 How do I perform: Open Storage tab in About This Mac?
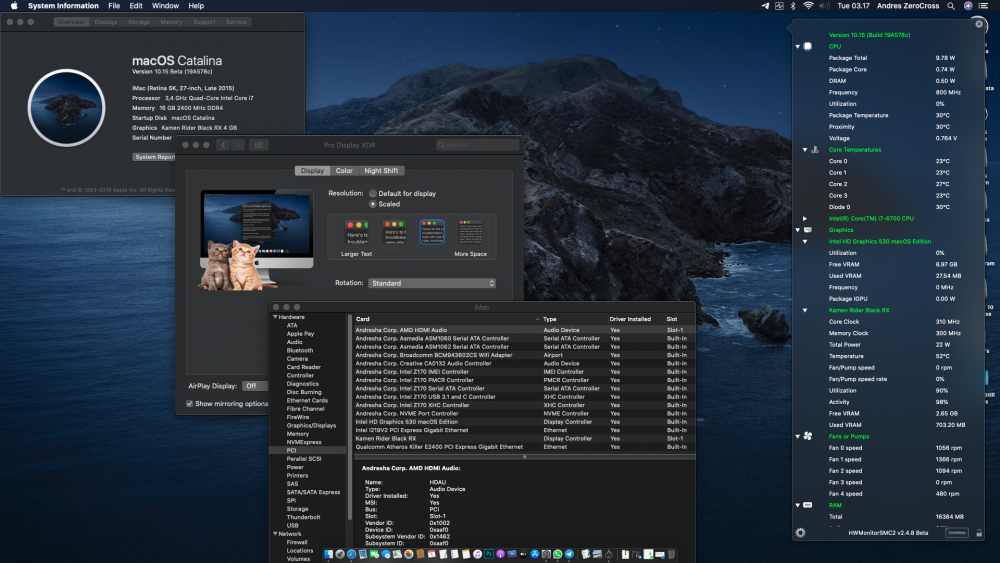pos(138,22)
